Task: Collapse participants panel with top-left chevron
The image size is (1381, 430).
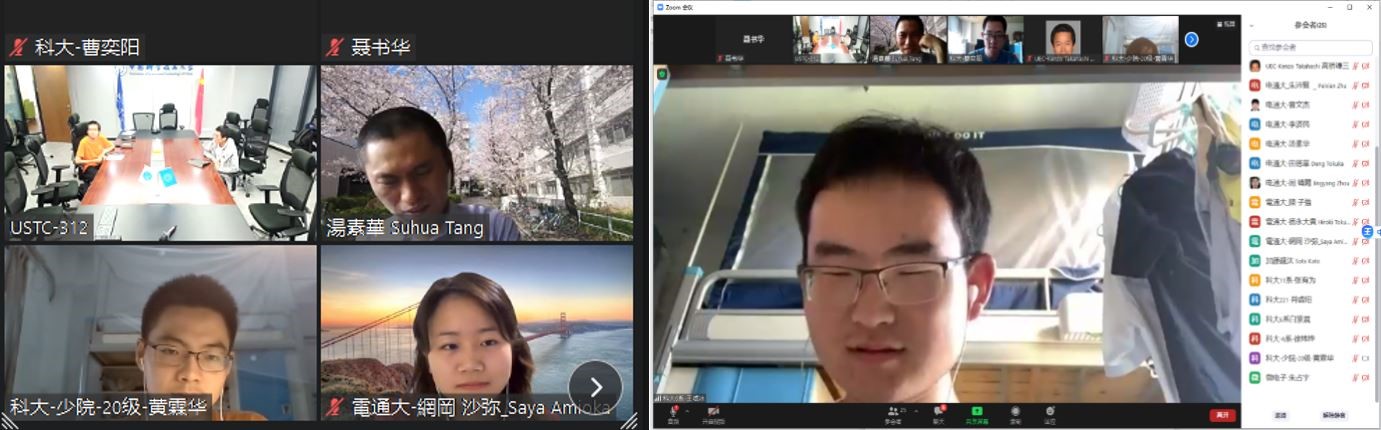Action: (x=1251, y=25)
